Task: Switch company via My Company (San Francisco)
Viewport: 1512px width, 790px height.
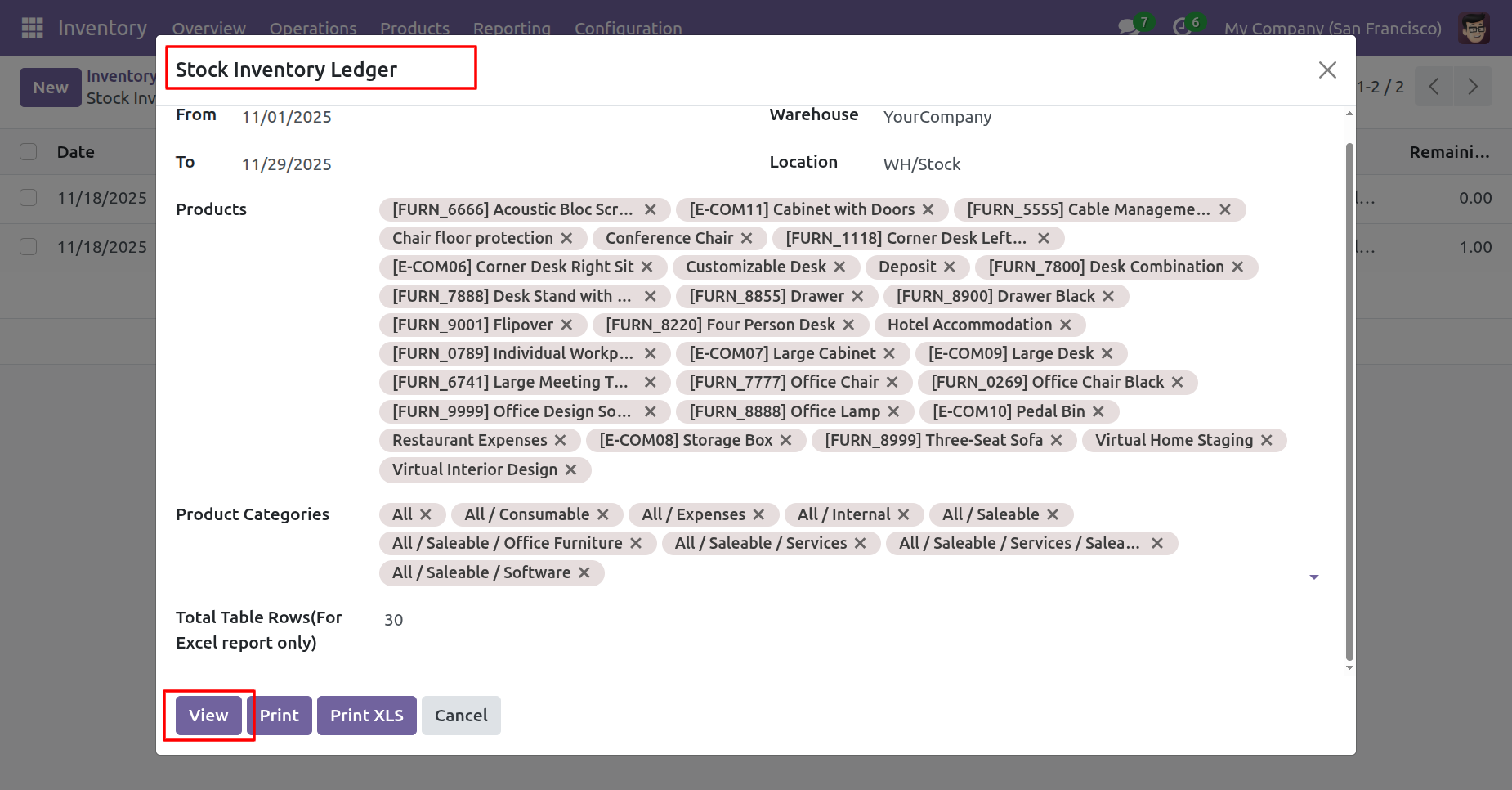Action: click(1333, 29)
